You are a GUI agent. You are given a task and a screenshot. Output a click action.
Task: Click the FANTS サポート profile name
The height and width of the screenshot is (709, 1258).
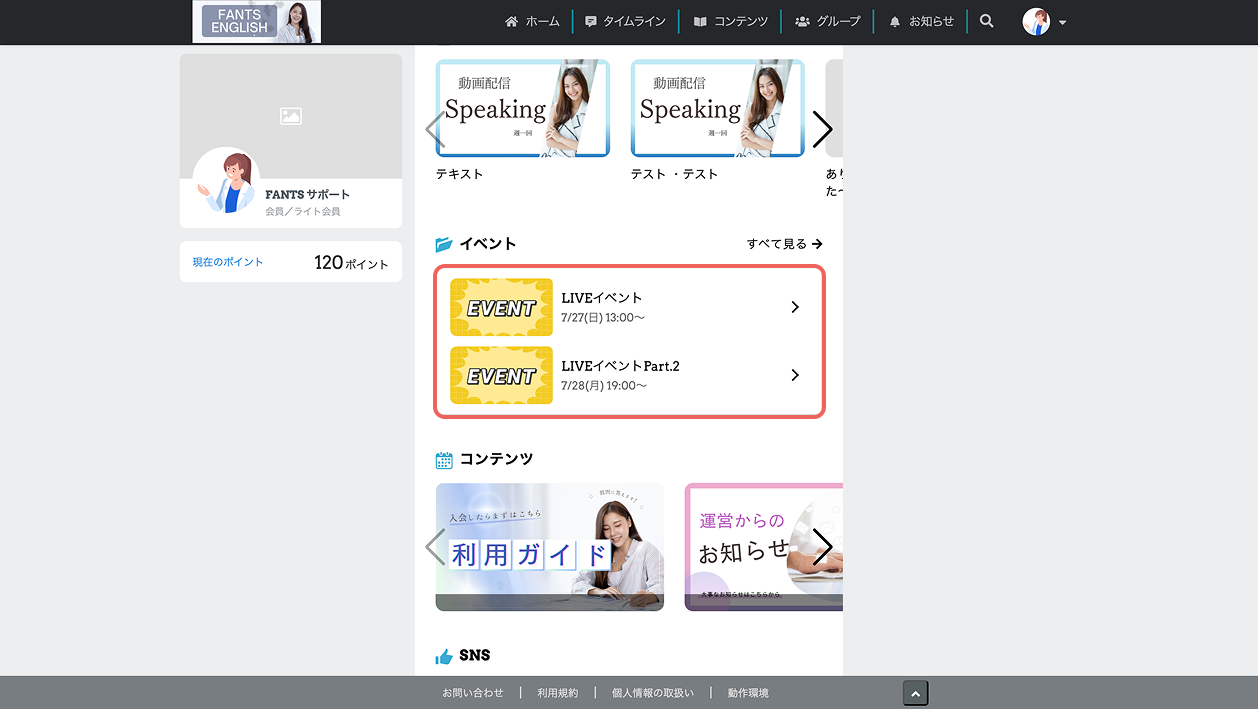308,194
